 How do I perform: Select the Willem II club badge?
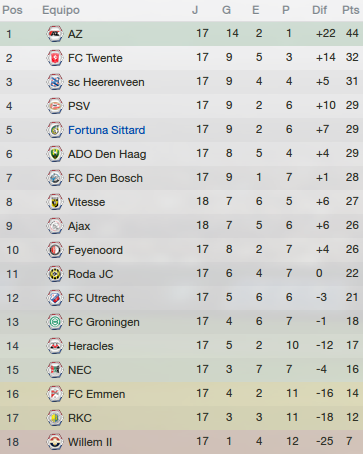tap(55, 442)
